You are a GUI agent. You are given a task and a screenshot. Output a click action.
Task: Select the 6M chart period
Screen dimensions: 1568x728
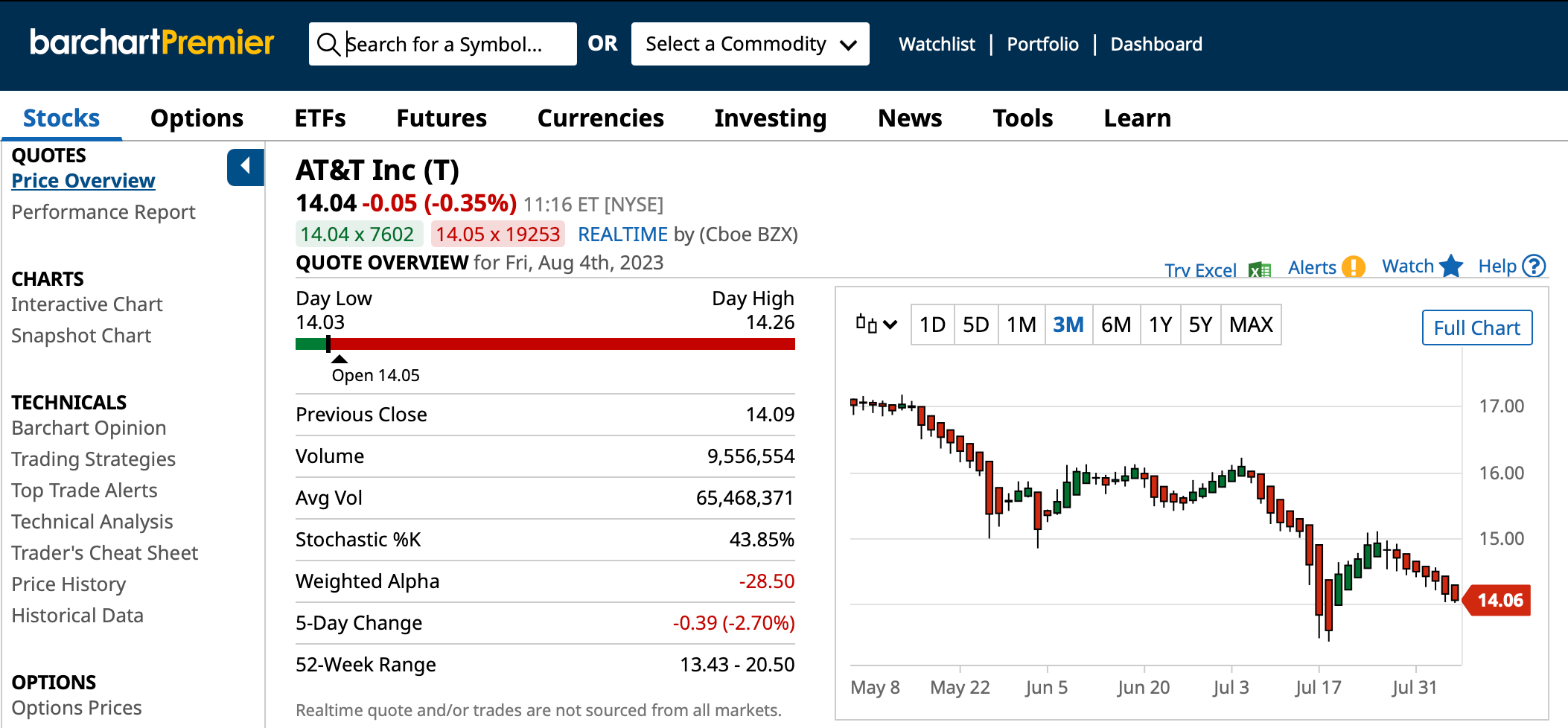tap(1116, 325)
